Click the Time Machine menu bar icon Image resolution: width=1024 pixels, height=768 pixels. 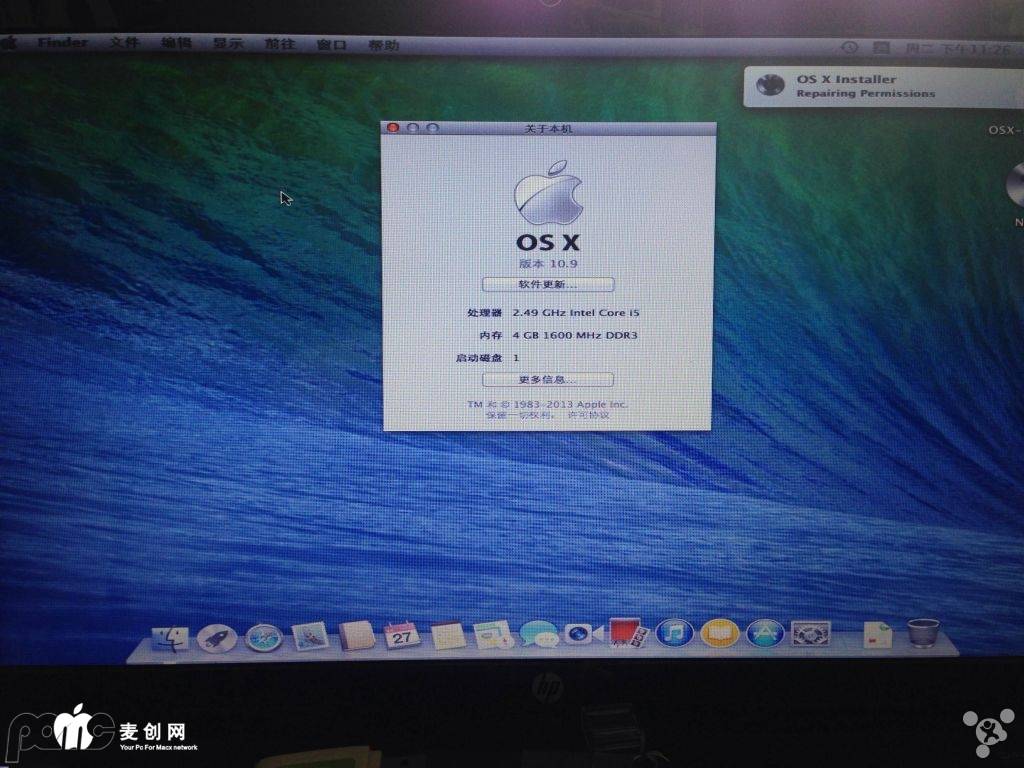tap(849, 47)
